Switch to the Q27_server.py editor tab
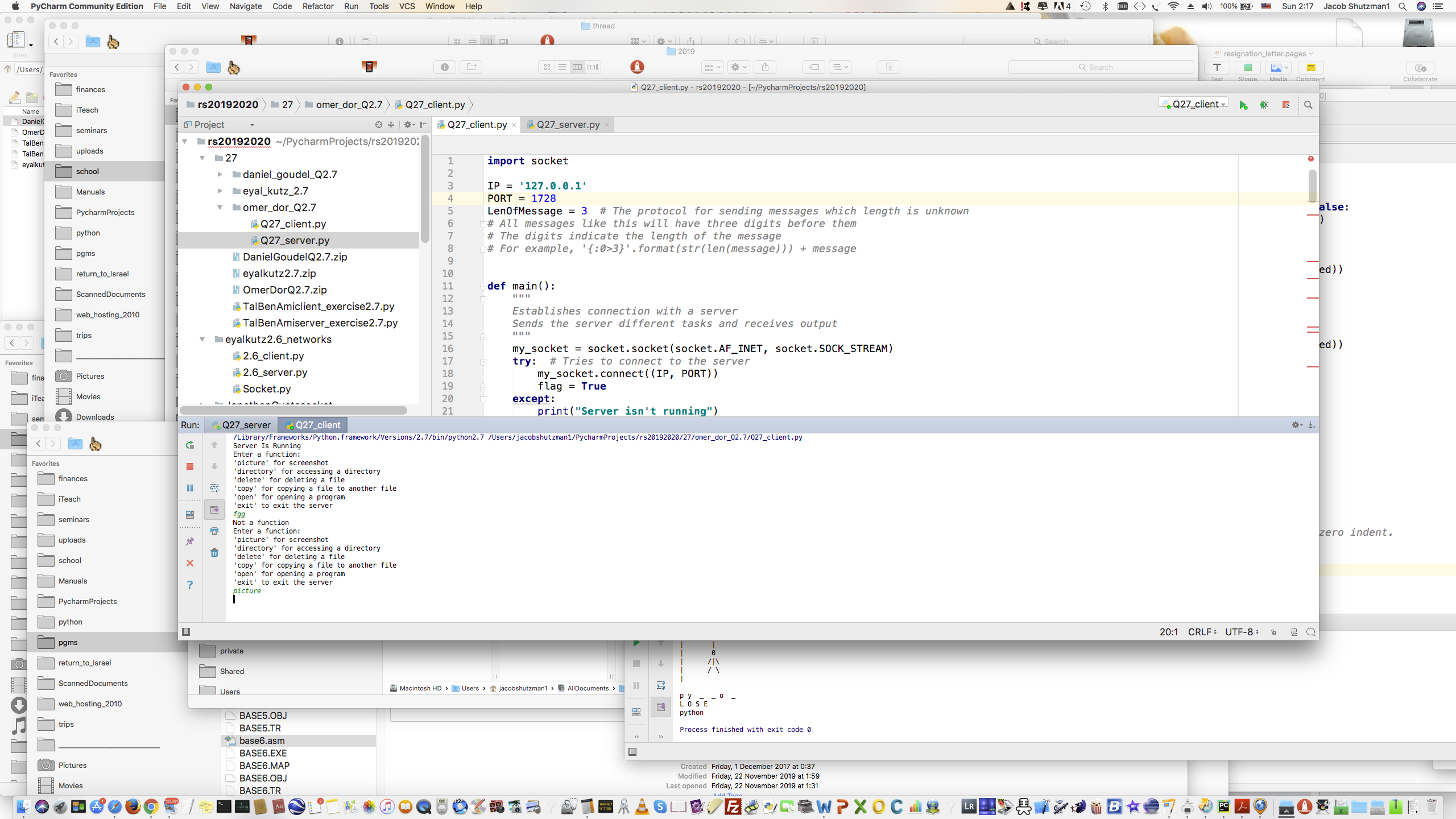Screen dimensions: 1456x819 click(567, 125)
